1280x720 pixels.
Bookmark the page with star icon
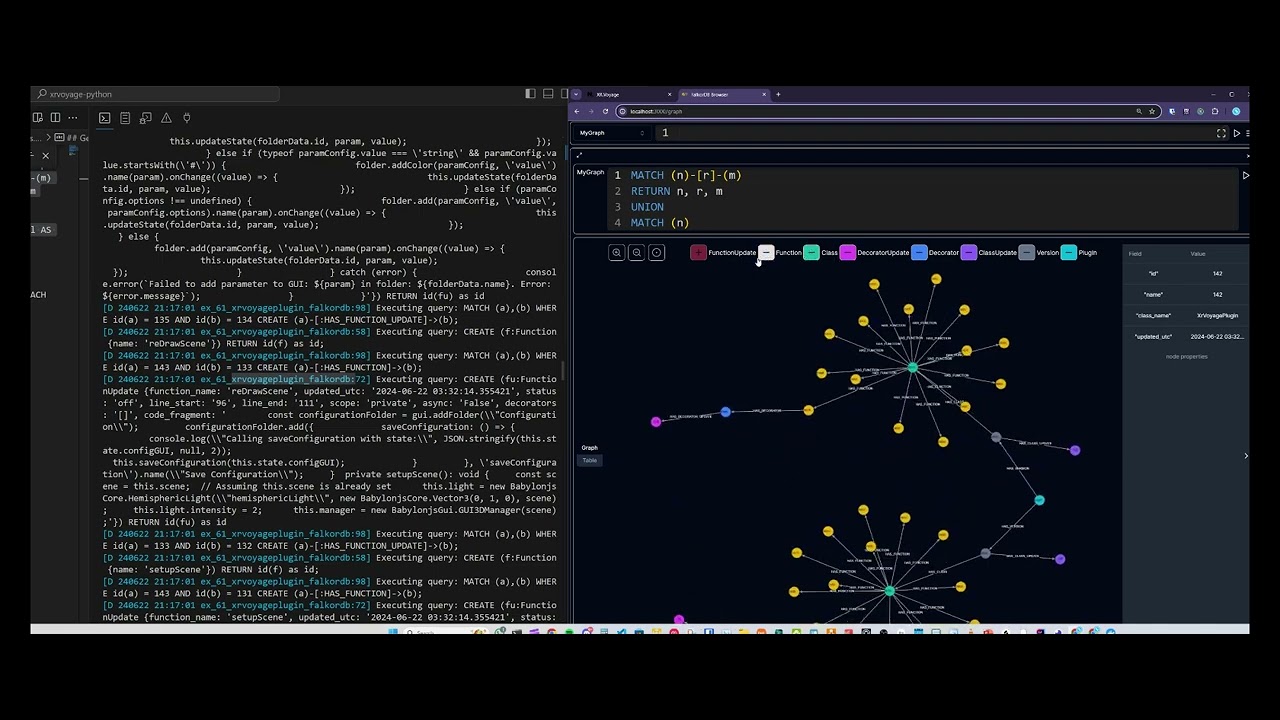point(1152,111)
